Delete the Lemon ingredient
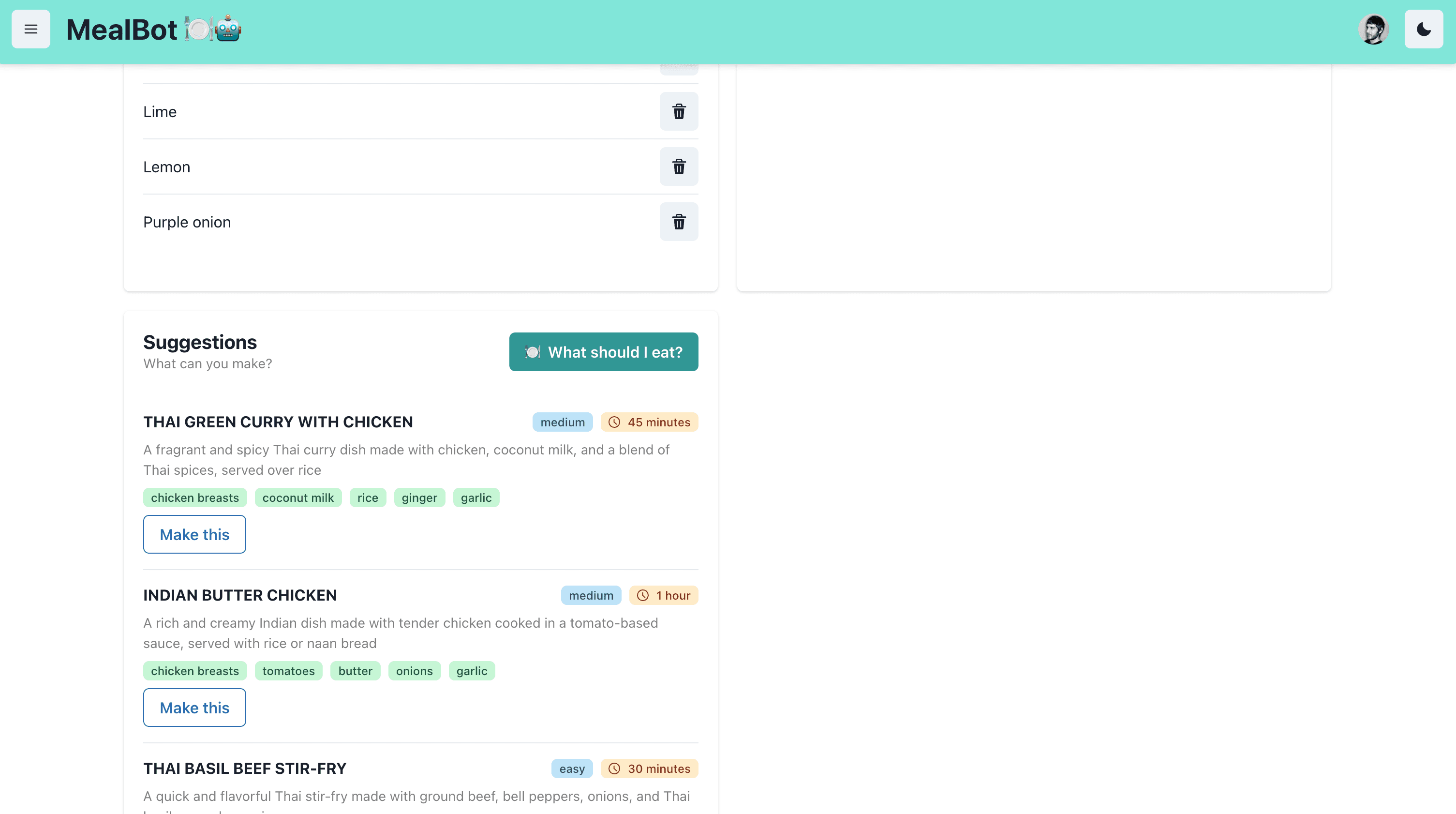This screenshot has height=814, width=1456. (x=679, y=167)
